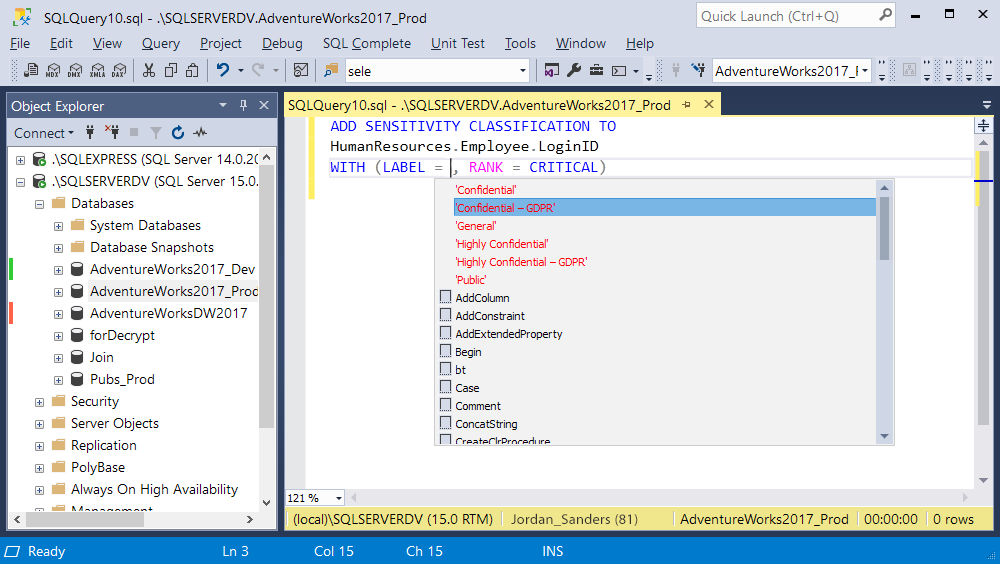Refresh the Object Explorer tree
Image resolution: width=1000 pixels, height=564 pixels.
[x=178, y=133]
